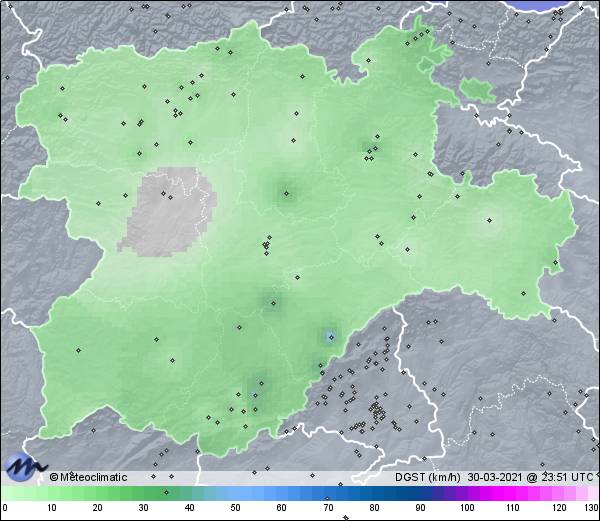Click the dark navy segment of the color scale
Viewport: 600px width, 521px height.
(409, 493)
